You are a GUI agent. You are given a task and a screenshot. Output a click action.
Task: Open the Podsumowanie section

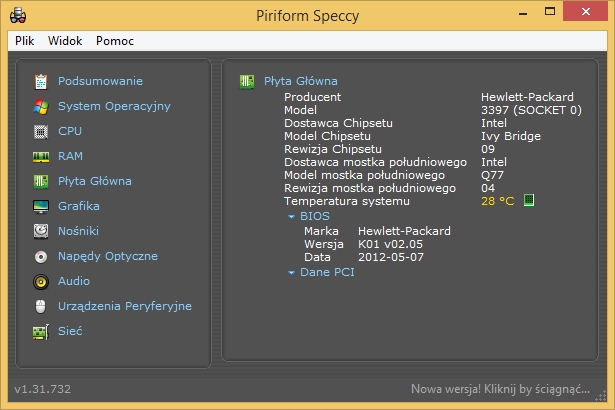pos(100,81)
